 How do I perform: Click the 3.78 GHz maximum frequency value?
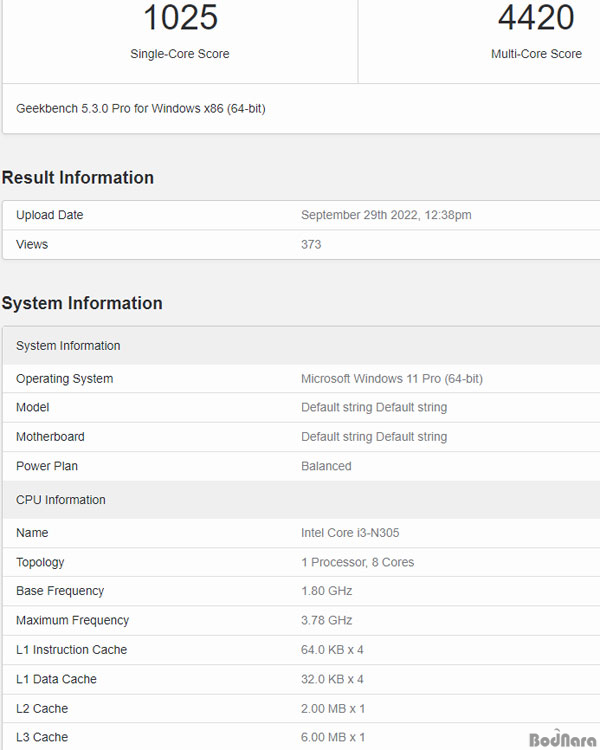click(x=327, y=620)
